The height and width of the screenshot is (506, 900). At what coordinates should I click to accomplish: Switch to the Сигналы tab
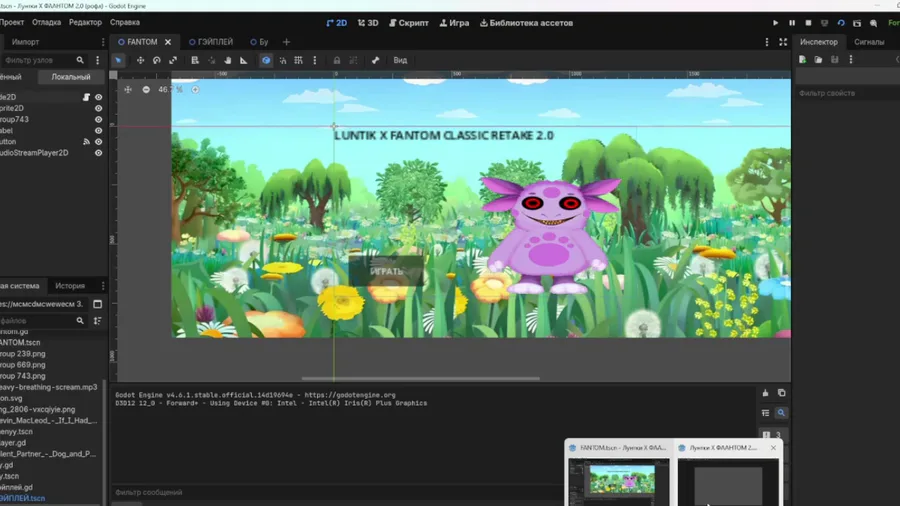click(869, 42)
